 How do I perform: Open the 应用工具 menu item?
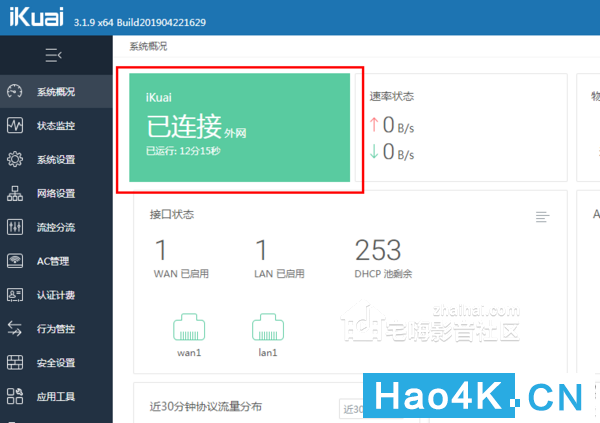click(56, 396)
